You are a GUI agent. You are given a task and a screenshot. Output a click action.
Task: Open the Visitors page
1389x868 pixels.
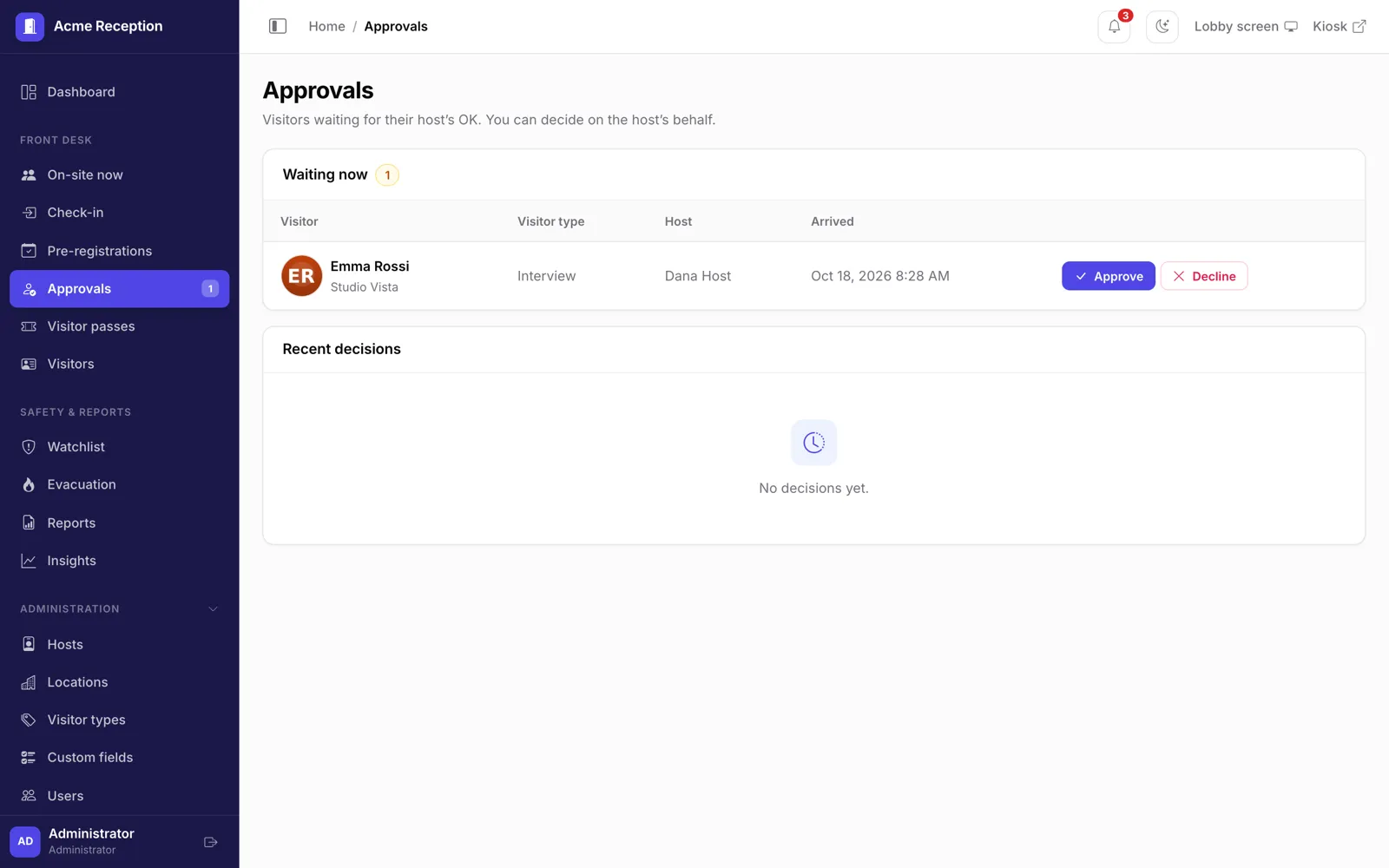coord(119,364)
